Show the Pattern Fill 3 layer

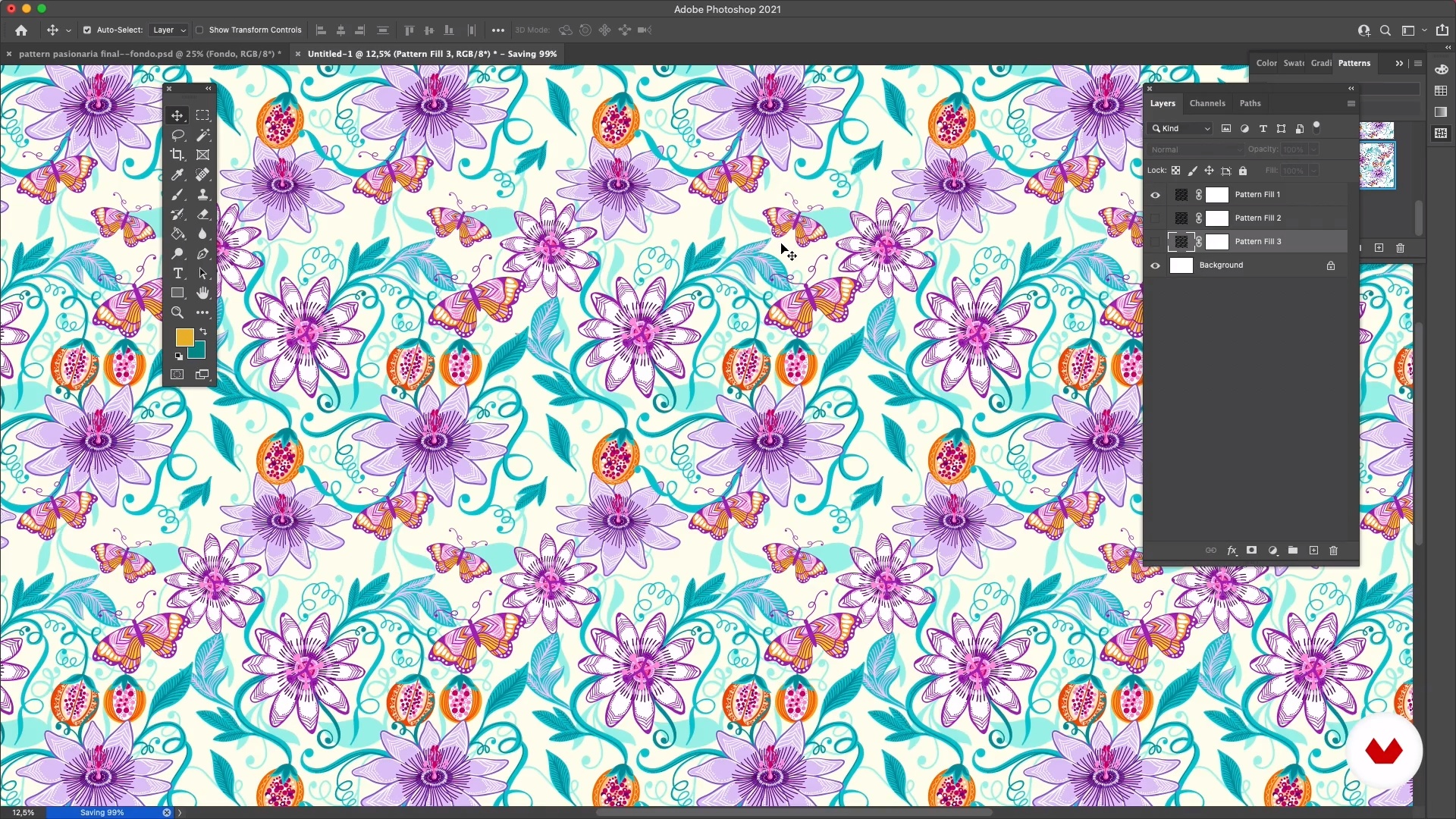coord(1155,242)
